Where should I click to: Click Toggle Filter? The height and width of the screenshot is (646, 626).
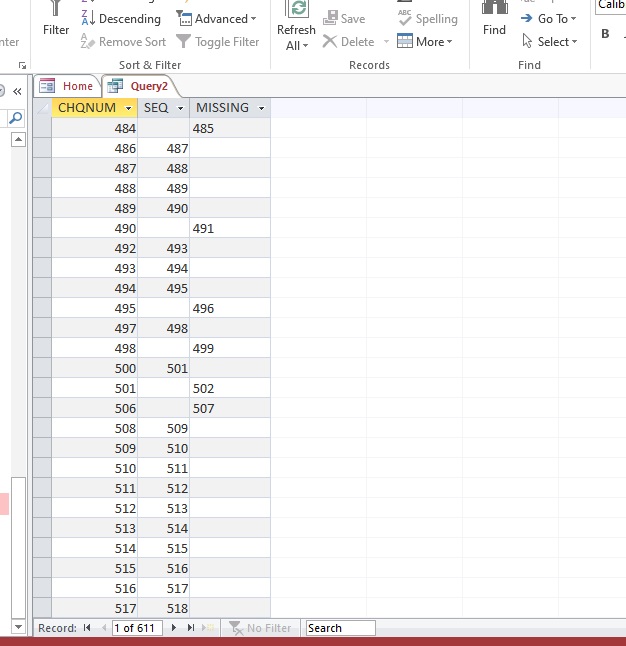(218, 42)
